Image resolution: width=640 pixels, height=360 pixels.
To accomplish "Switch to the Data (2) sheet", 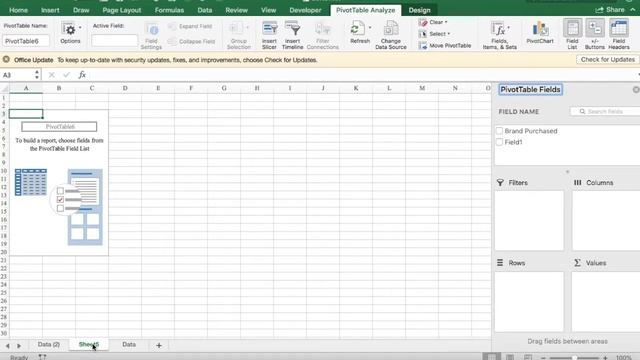I will [x=49, y=344].
